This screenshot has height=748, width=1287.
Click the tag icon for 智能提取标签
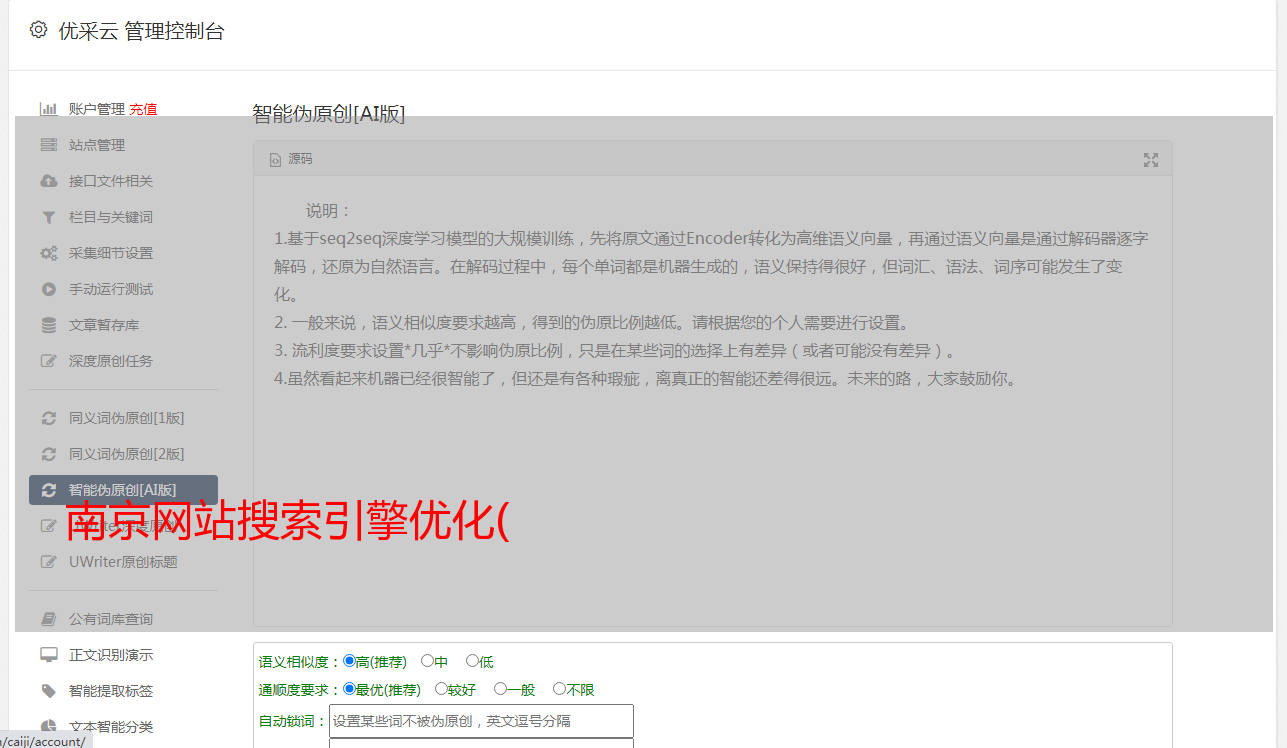pos(48,691)
